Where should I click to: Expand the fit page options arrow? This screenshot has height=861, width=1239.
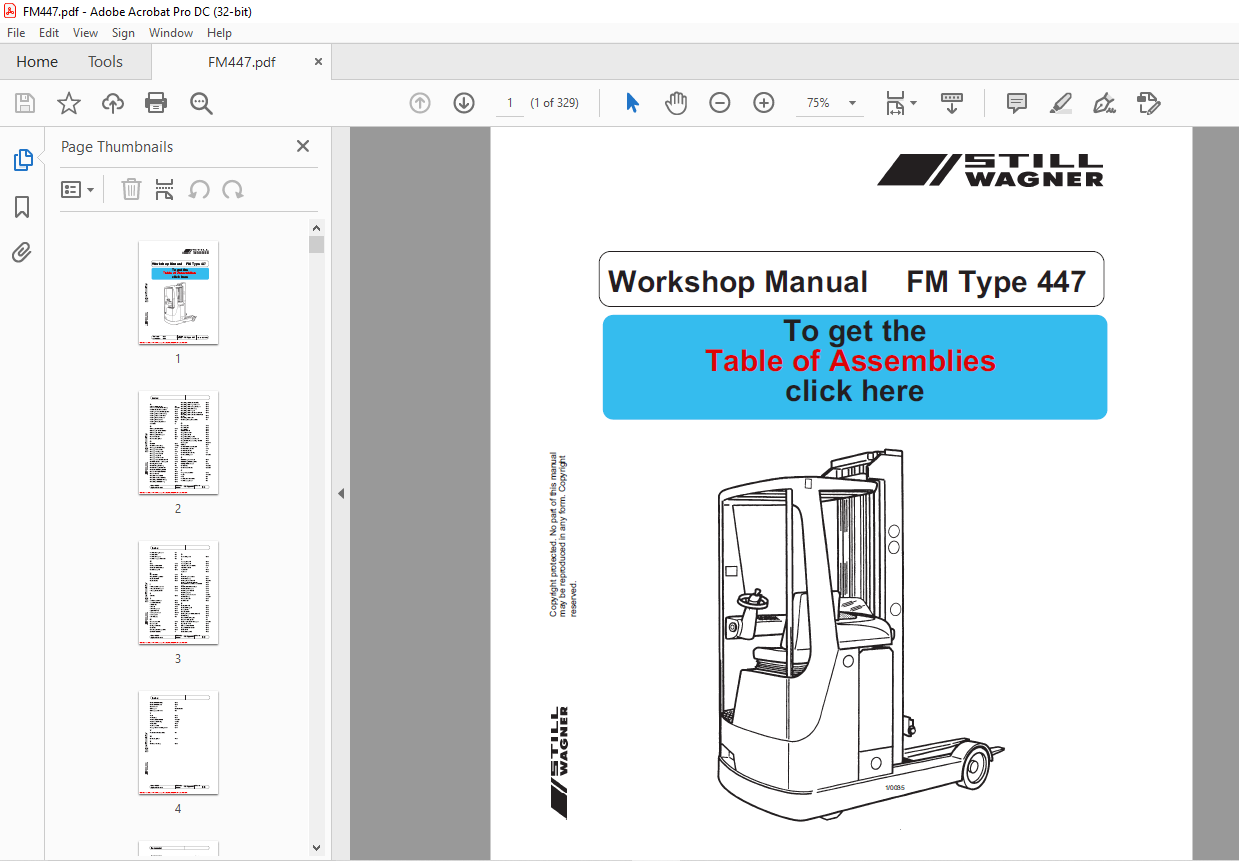913,103
